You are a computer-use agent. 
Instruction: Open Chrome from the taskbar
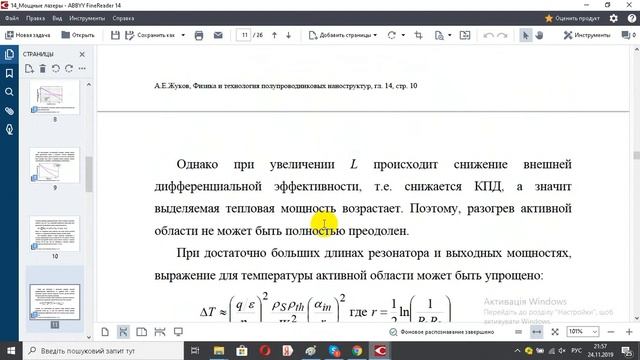click(357, 351)
